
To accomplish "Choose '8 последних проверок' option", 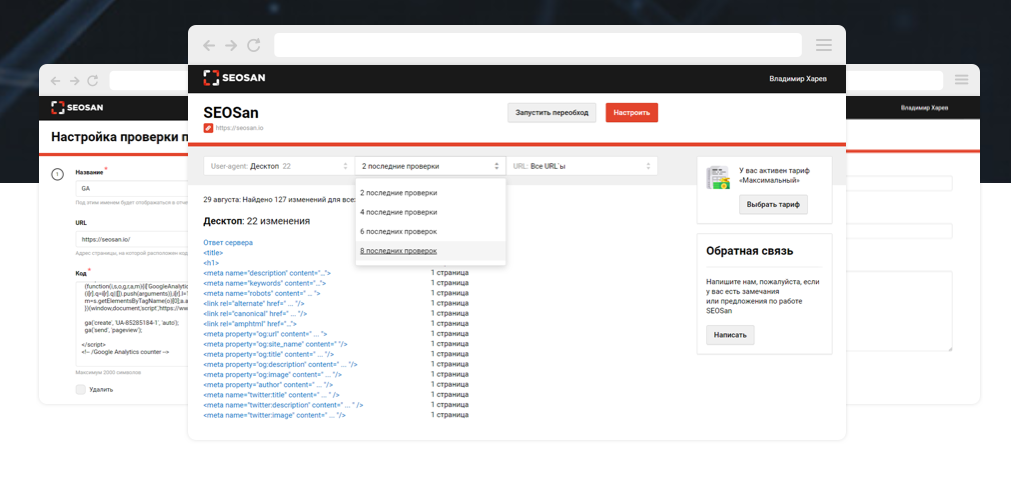I will [430, 250].
